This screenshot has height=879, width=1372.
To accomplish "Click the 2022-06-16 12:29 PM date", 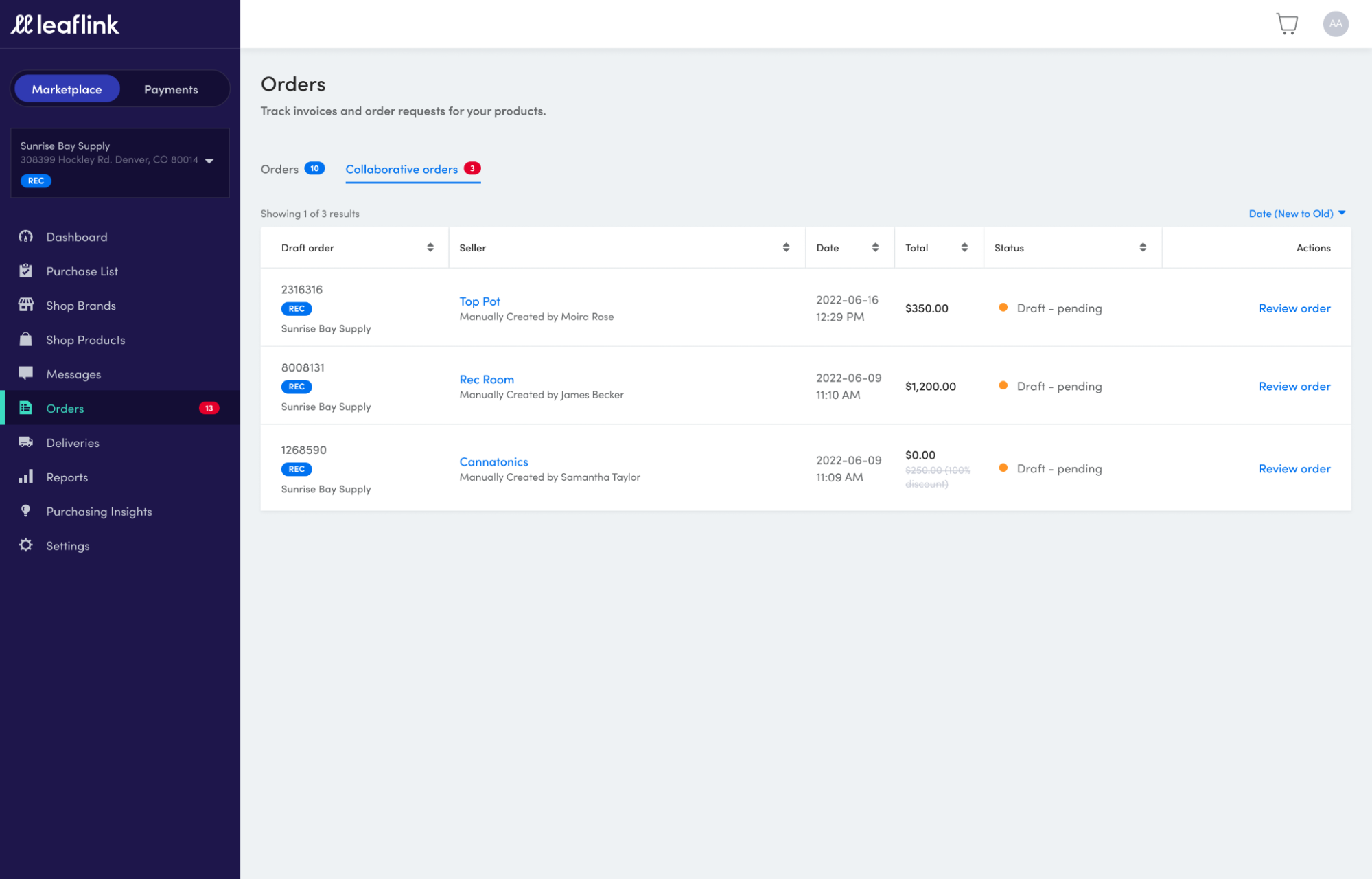I will [x=847, y=308].
